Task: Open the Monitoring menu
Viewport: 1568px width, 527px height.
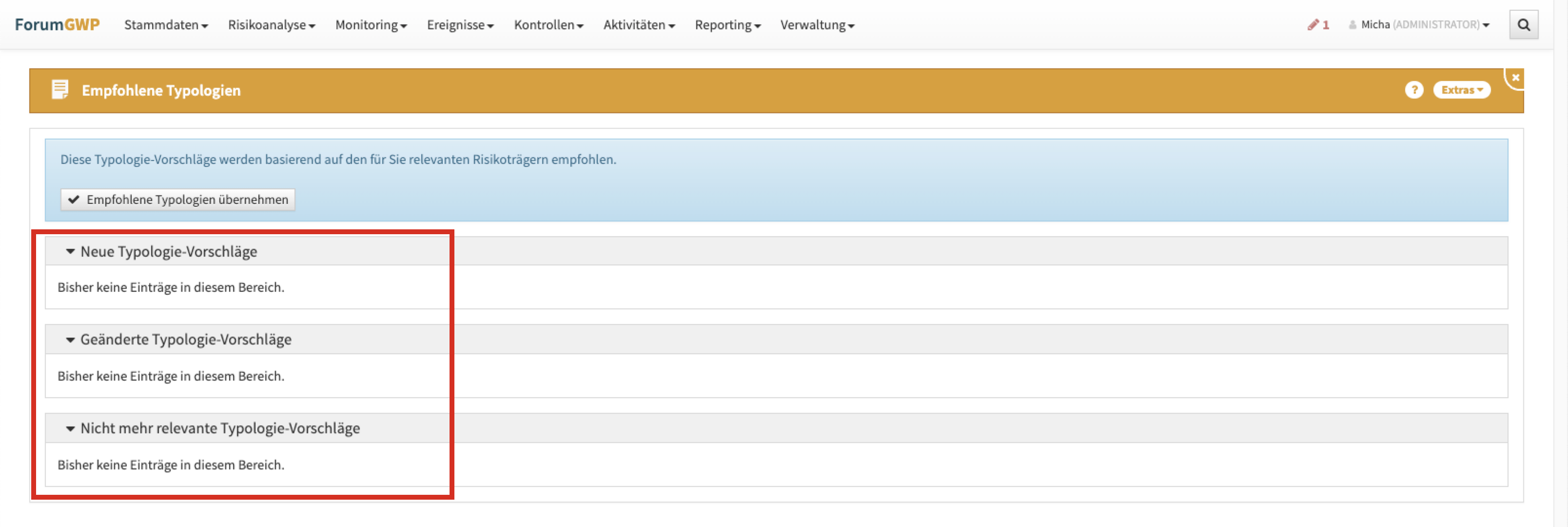Action: [371, 25]
